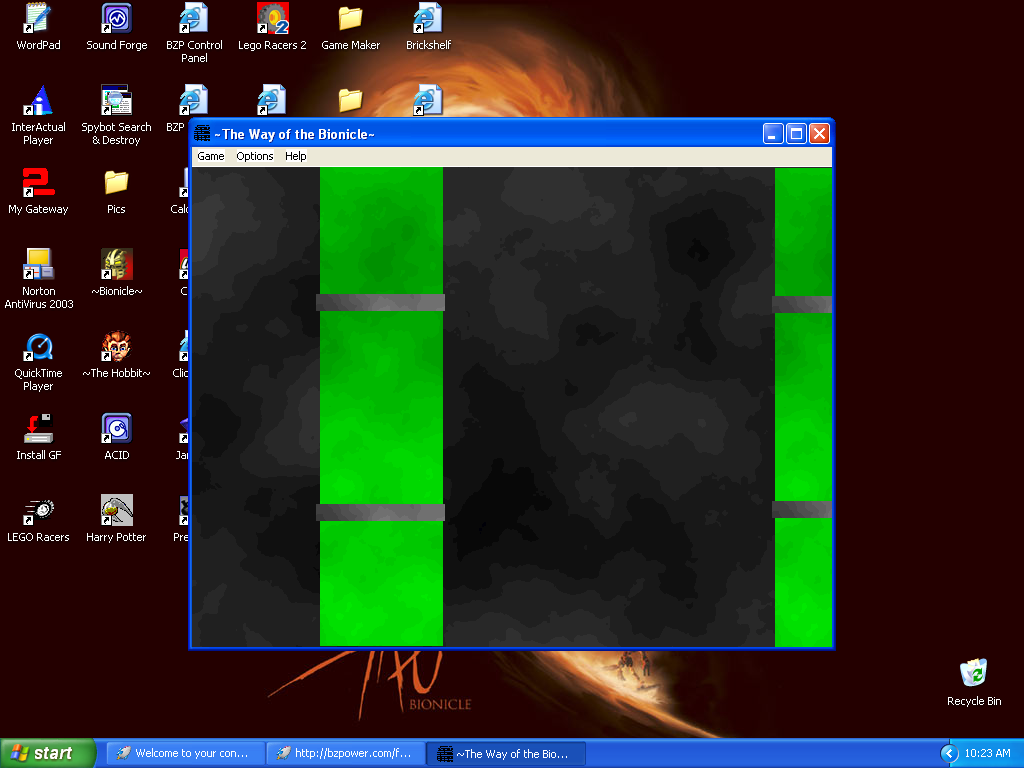The height and width of the screenshot is (768, 1024).
Task: Click the internet shortcut below Brickshelf
Action: click(428, 100)
